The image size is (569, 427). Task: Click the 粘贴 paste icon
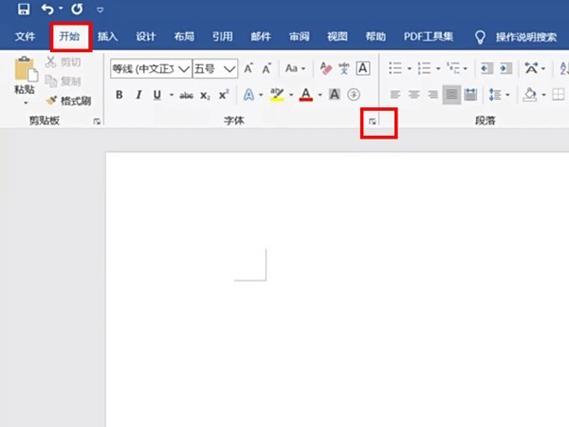25,69
